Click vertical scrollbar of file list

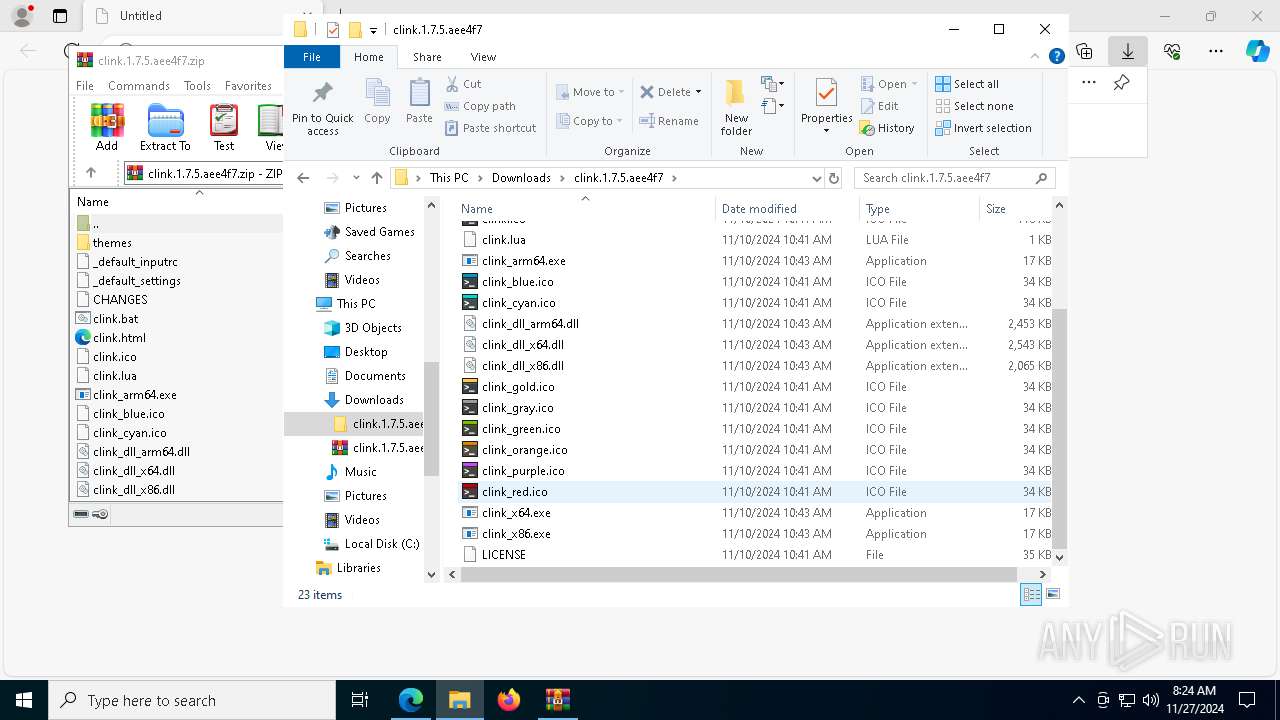[1059, 428]
